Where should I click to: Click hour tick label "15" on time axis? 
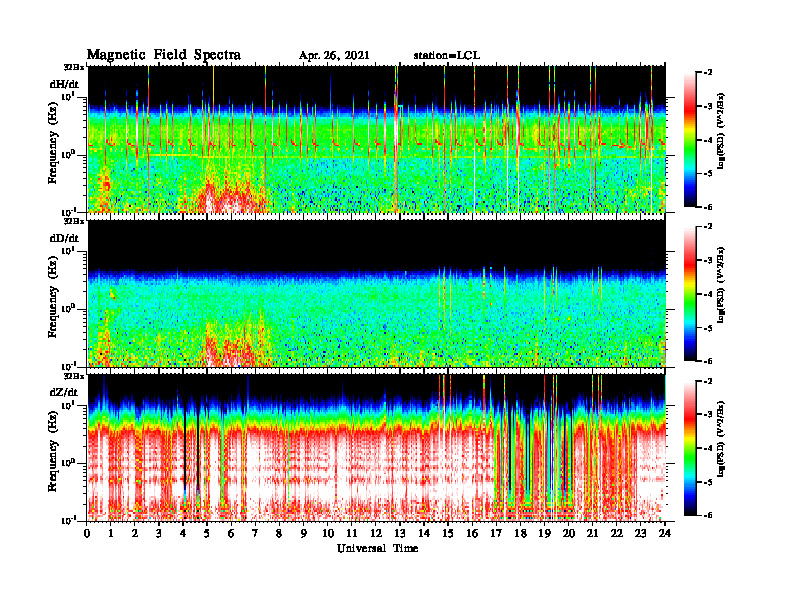click(x=448, y=534)
